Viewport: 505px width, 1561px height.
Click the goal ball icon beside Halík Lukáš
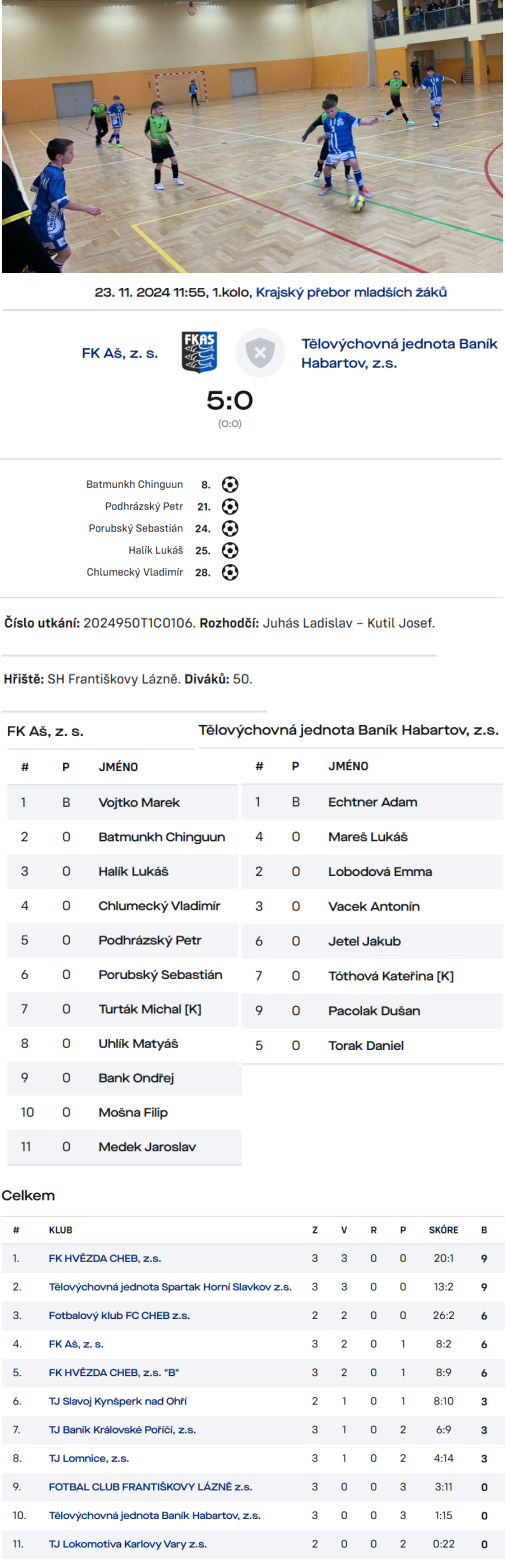coord(230,550)
